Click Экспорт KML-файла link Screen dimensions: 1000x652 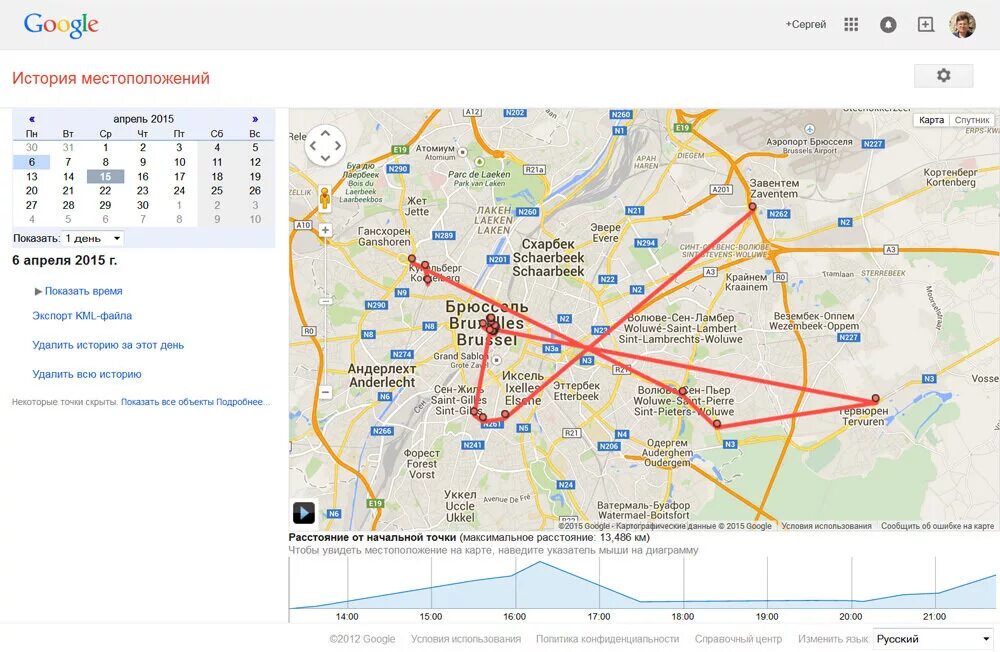[82, 316]
